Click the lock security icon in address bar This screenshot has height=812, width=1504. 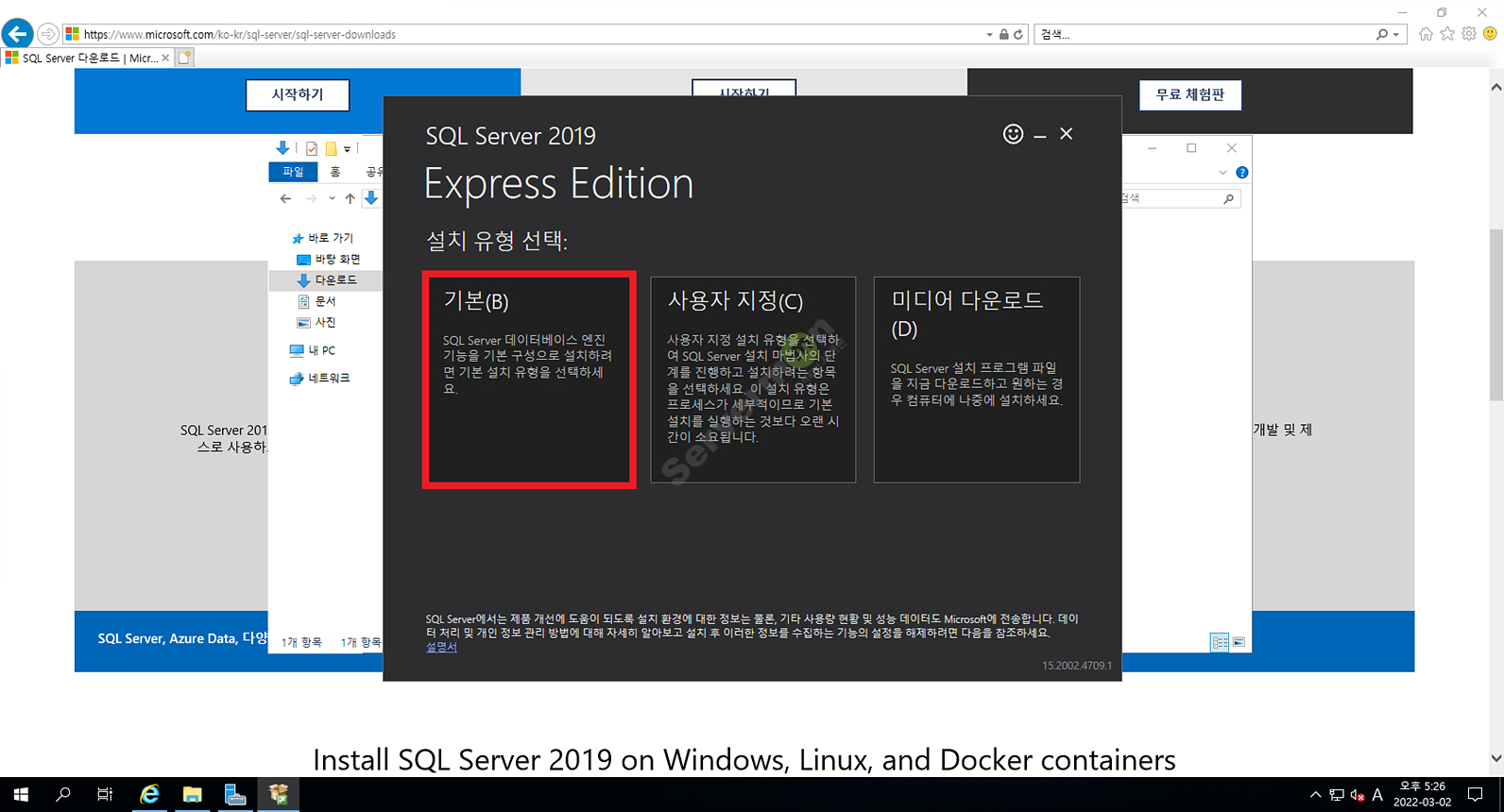[x=1004, y=34]
